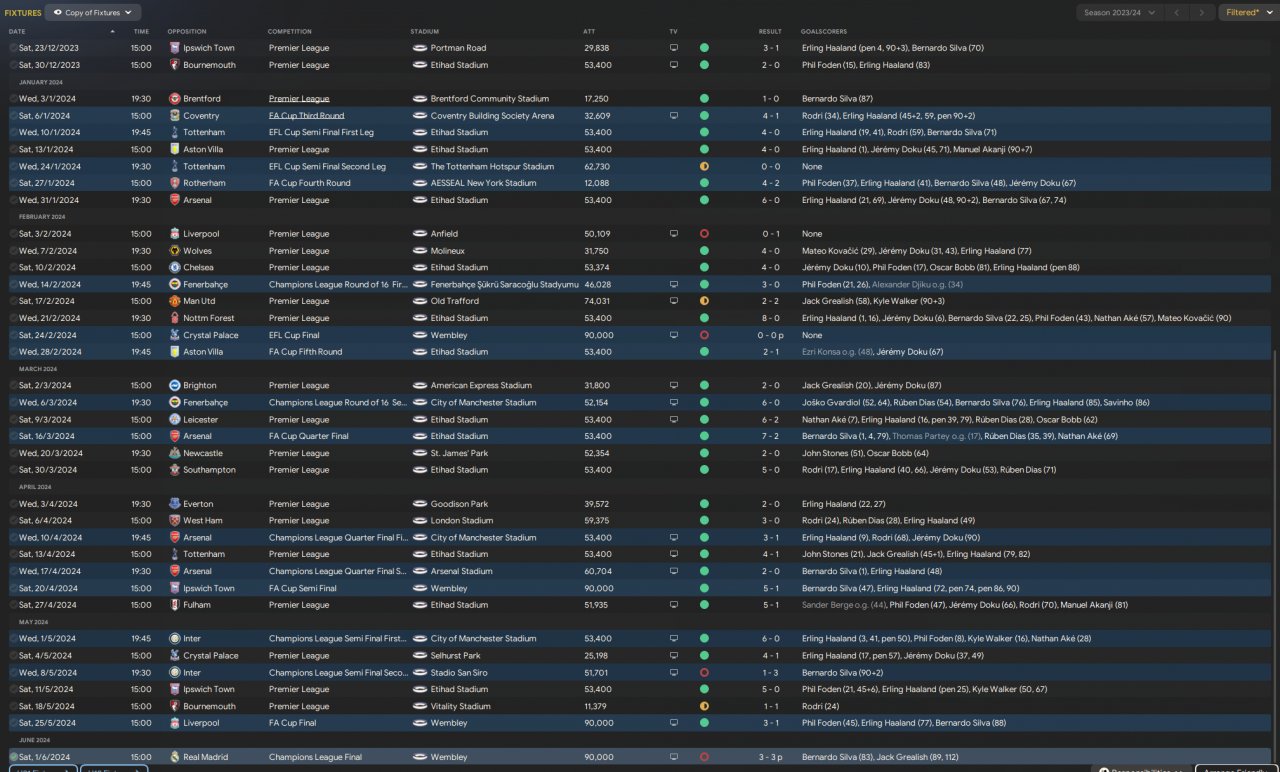Sort by the Opposition column header
The image size is (1280, 772).
187,32
